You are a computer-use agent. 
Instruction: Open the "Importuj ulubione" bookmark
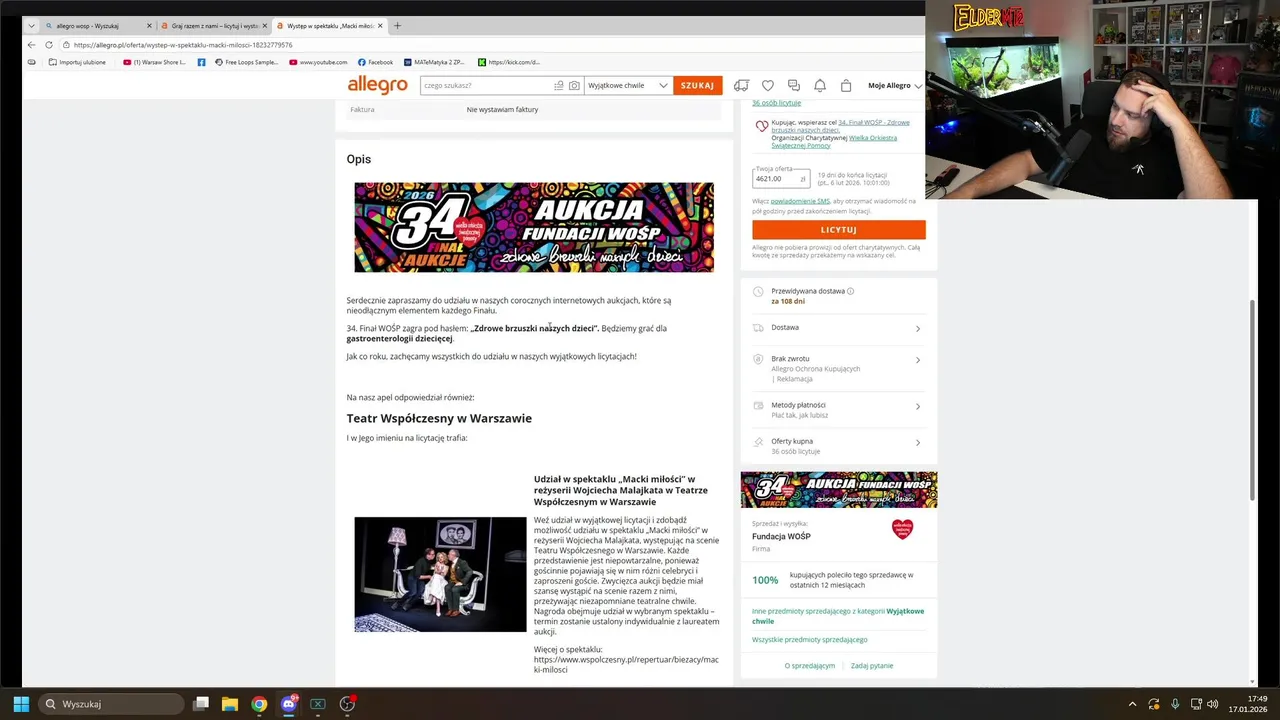(77, 62)
